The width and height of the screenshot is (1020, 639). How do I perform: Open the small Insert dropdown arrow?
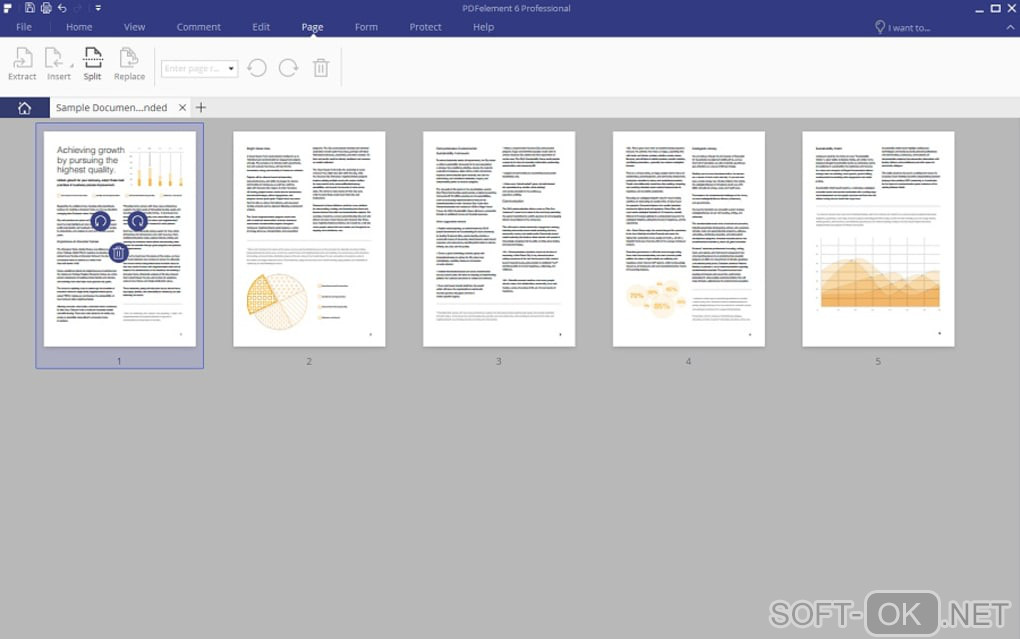[72, 66]
